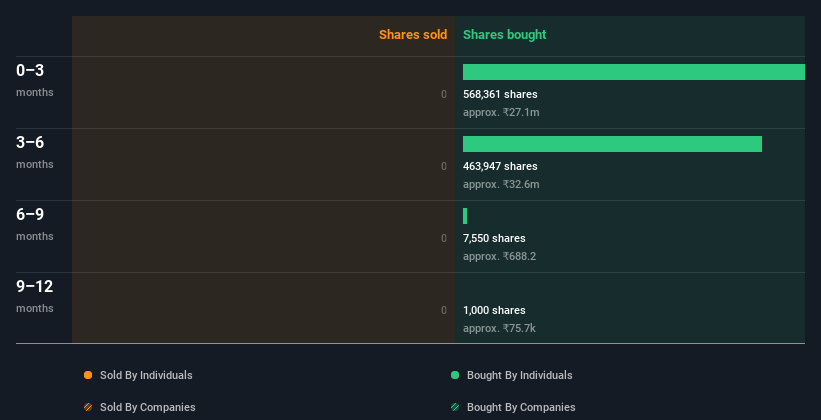Click the orange Sold By Individuals legend dot
The width and height of the screenshot is (821, 420).
(x=88, y=375)
